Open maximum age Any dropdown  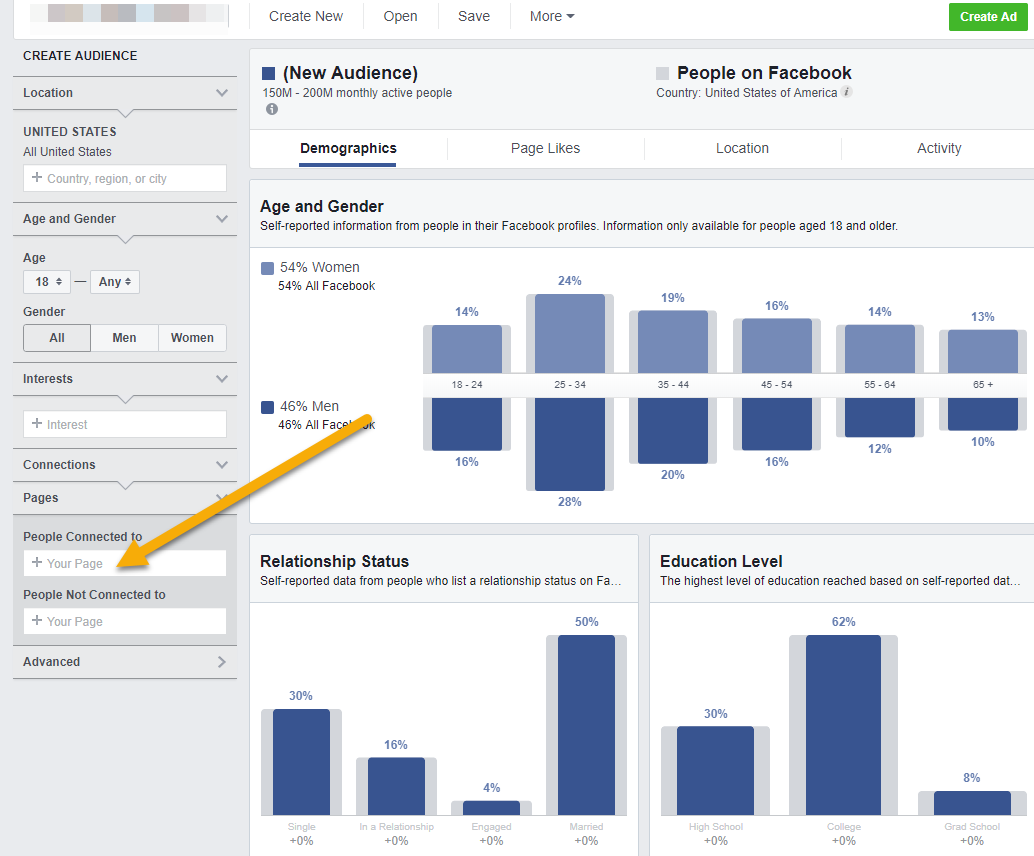tap(115, 282)
